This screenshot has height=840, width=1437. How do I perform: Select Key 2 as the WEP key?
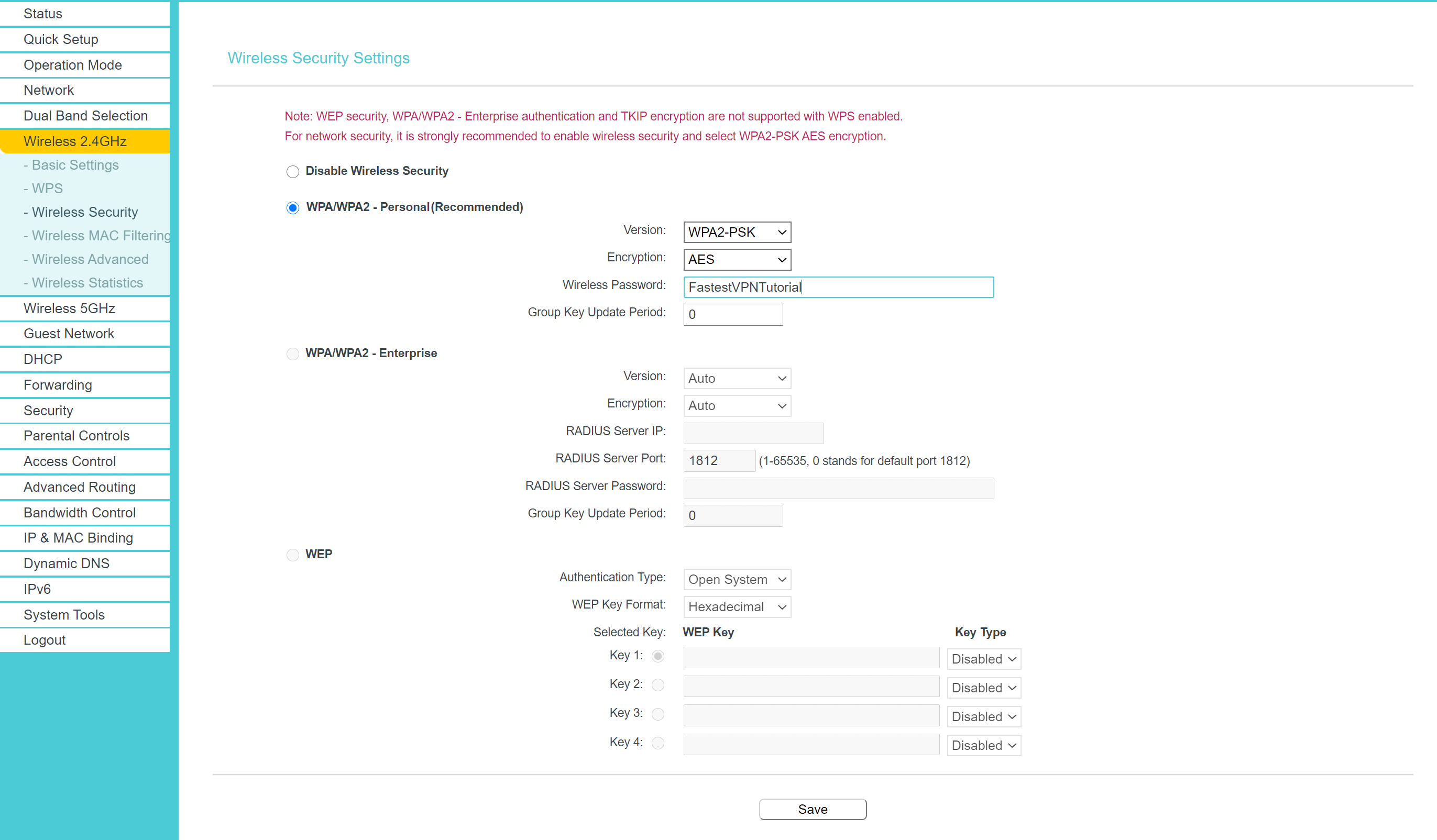click(x=658, y=685)
